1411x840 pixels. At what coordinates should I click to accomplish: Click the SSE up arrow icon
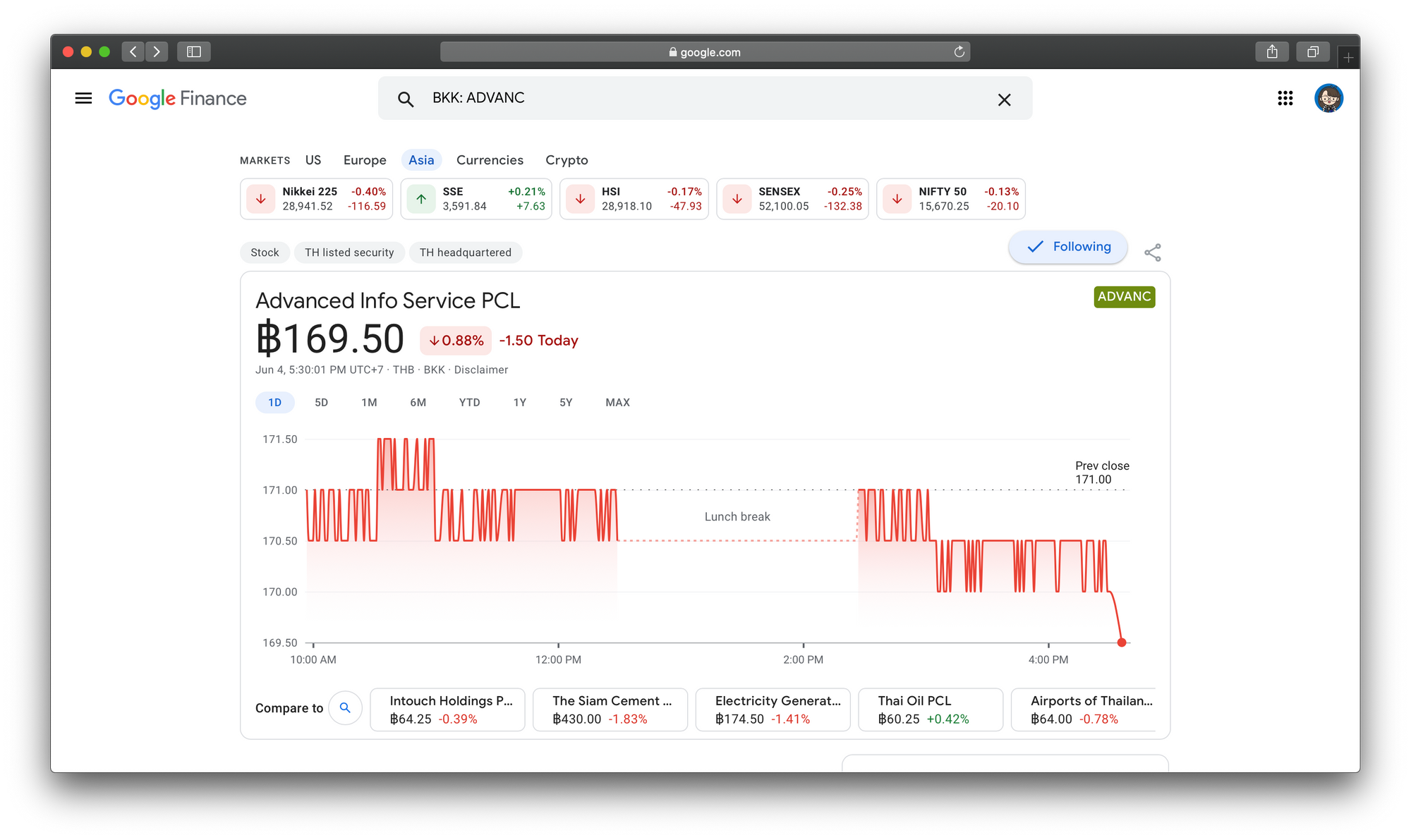(x=421, y=199)
